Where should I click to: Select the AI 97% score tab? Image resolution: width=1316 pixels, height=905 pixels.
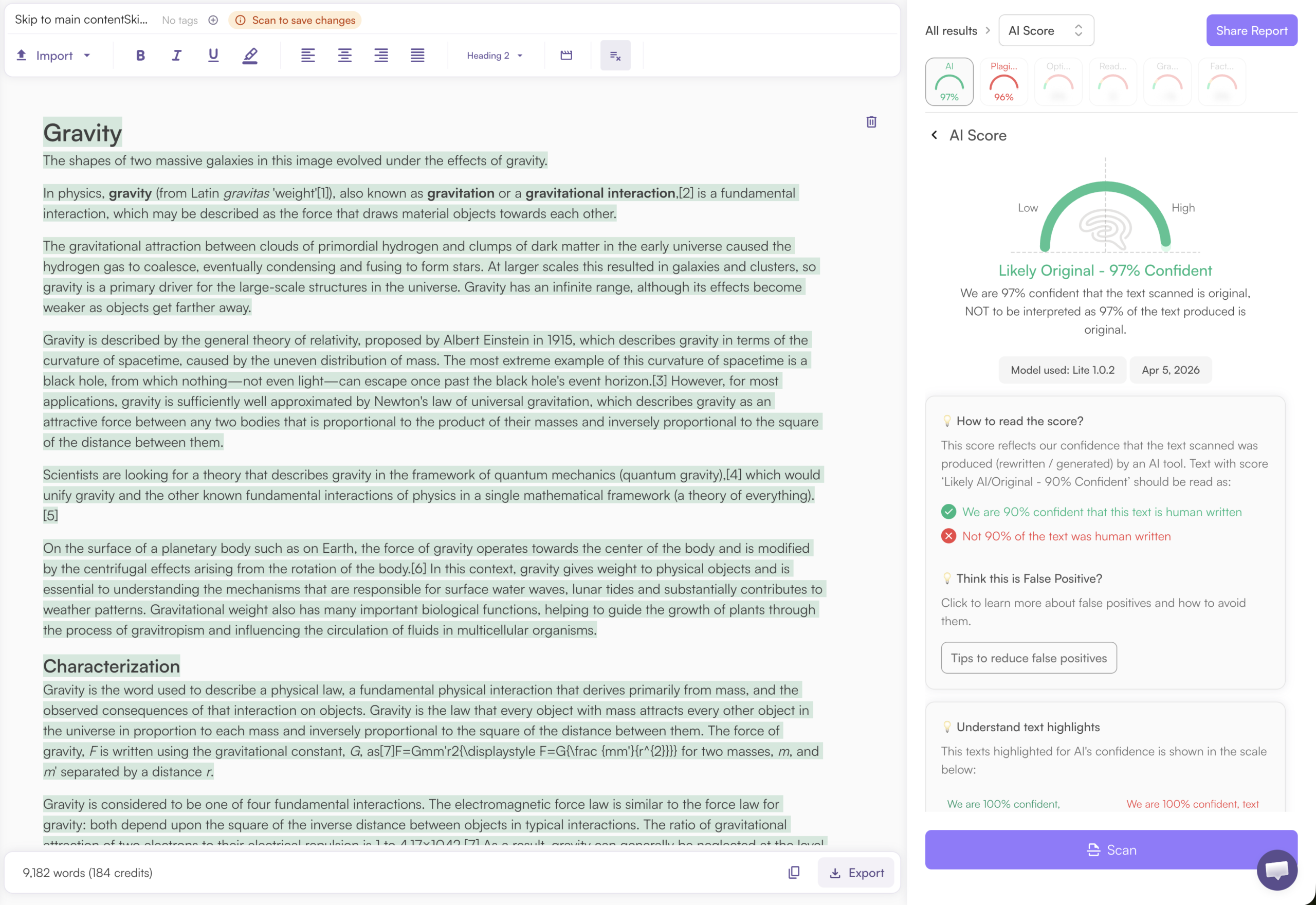[949, 82]
